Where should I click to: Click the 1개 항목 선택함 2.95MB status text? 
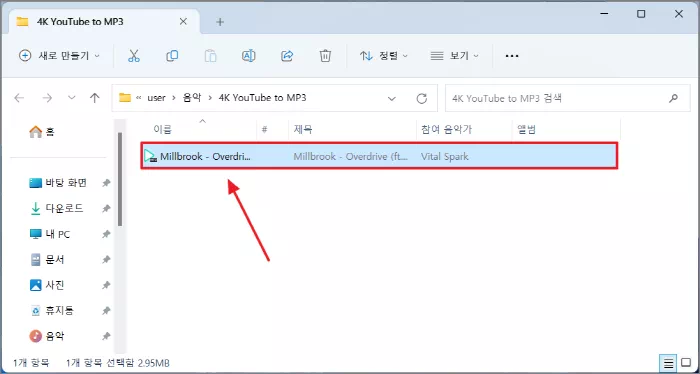click(x=118, y=363)
